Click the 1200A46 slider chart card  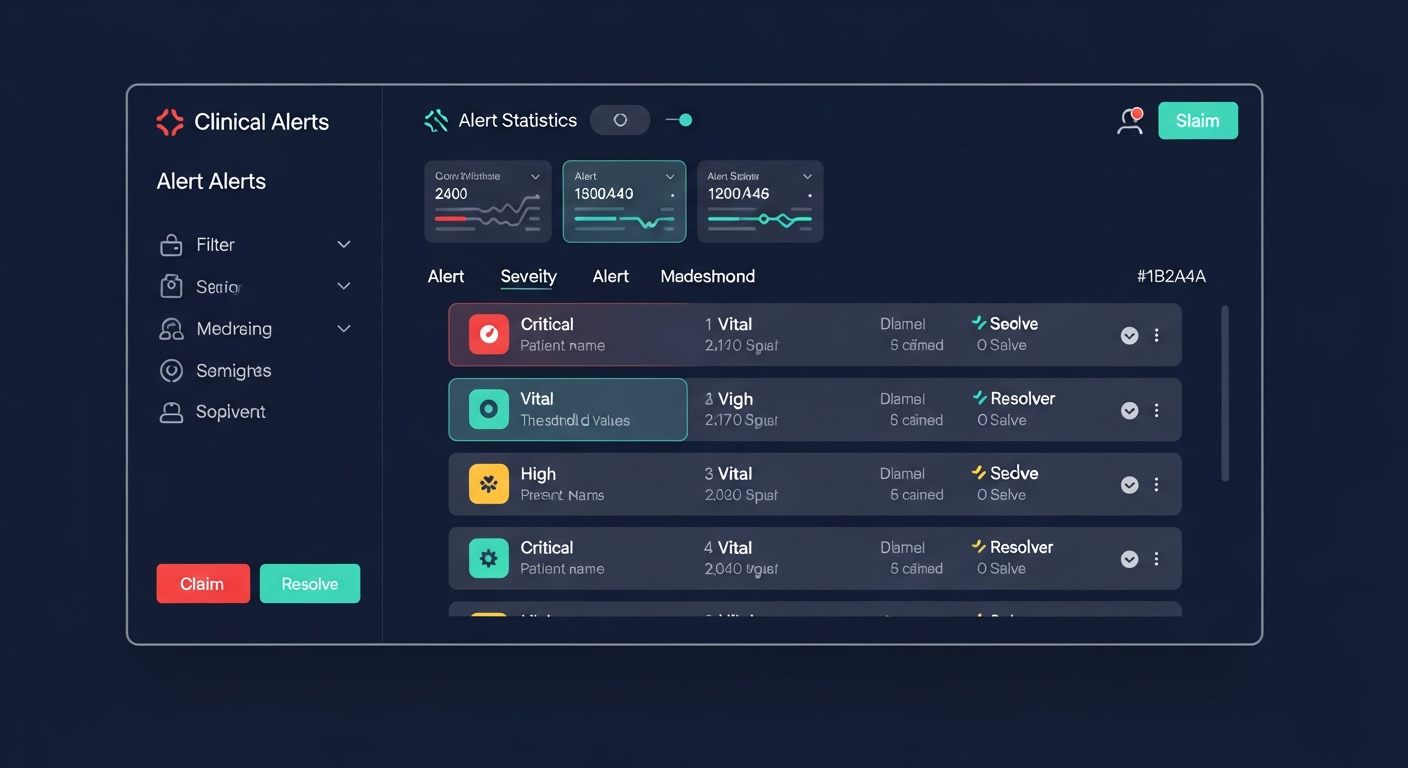point(760,201)
